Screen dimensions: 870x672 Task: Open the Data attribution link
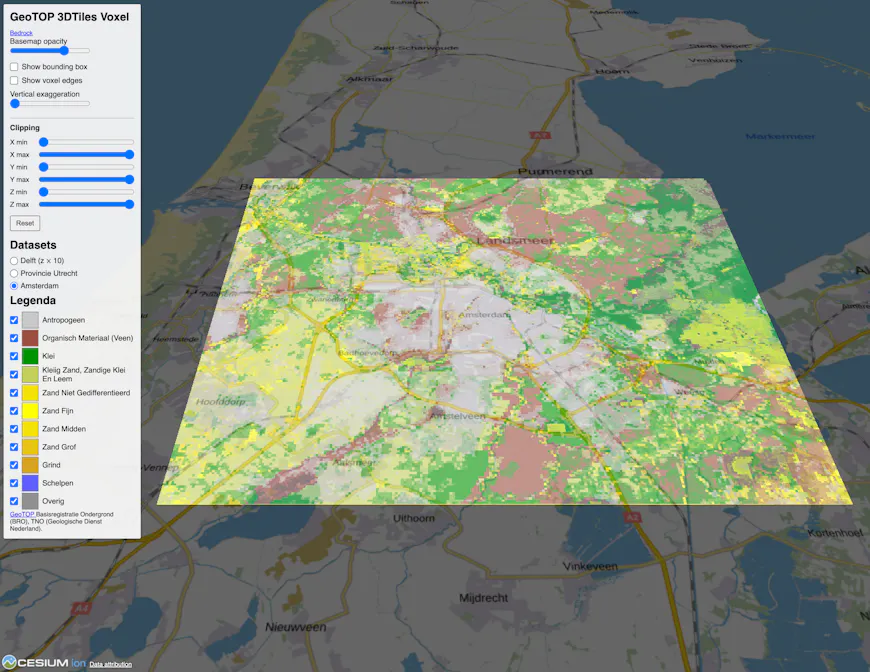click(x=110, y=663)
